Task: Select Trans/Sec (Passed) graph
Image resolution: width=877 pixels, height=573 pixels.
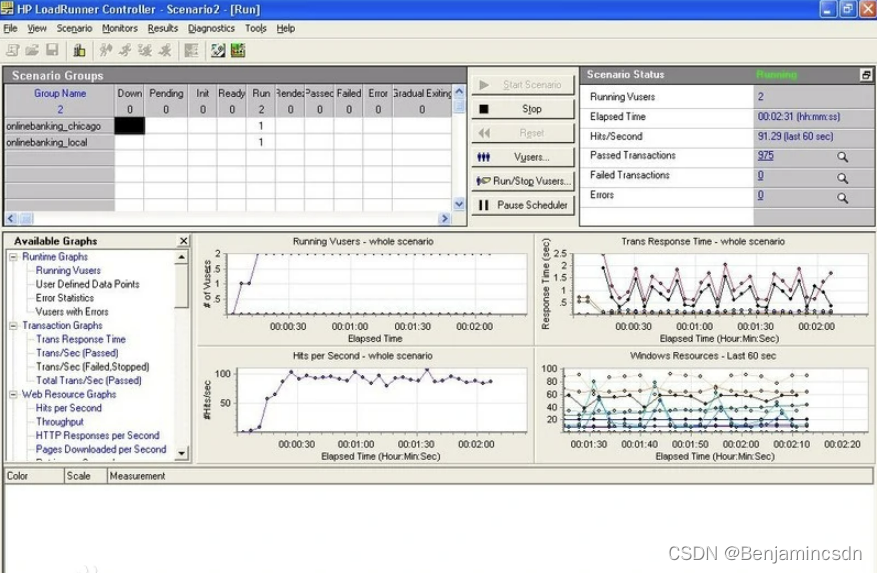Action: point(77,353)
